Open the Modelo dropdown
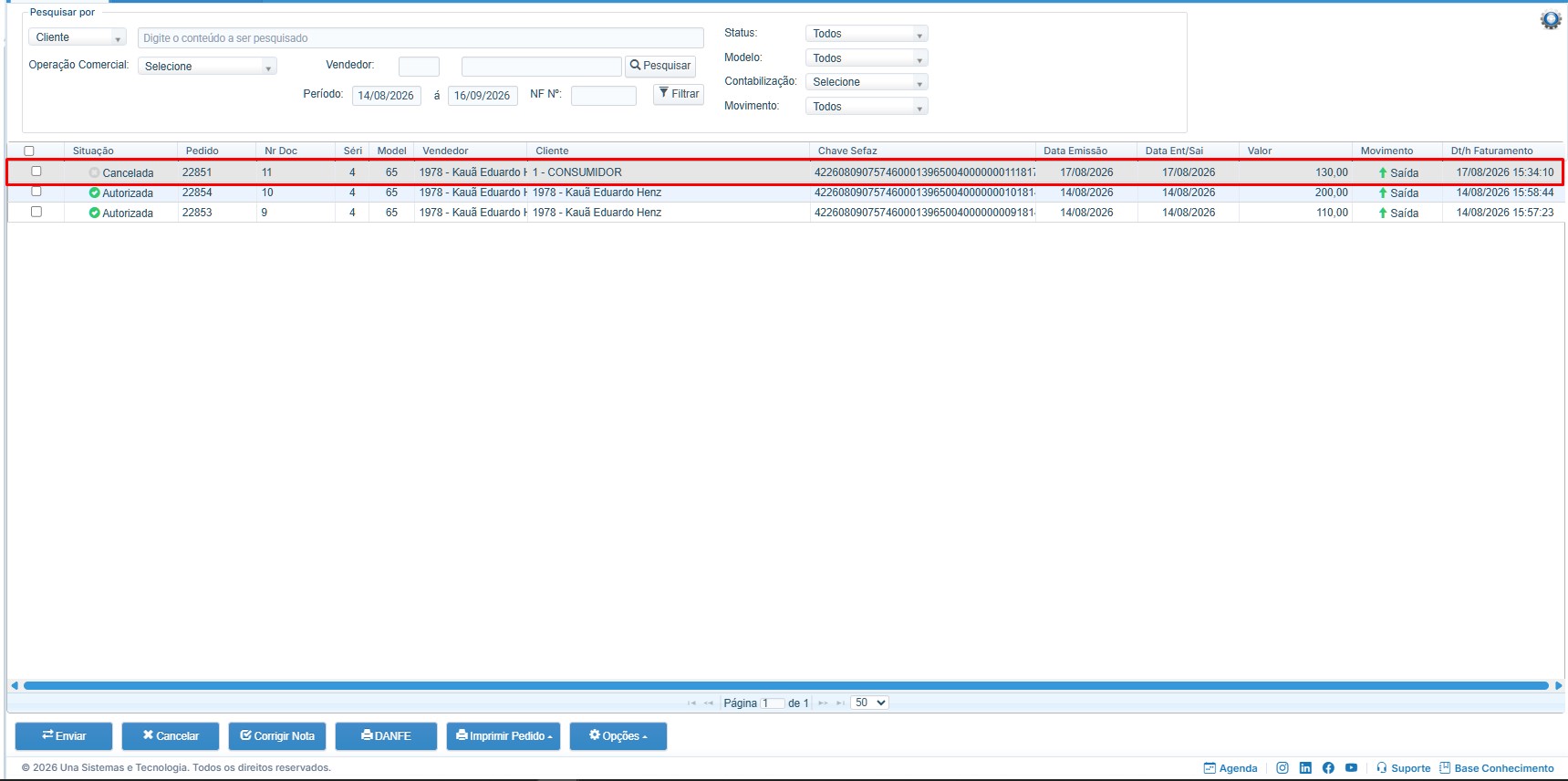Viewport: 1568px width, 781px height. click(x=867, y=58)
